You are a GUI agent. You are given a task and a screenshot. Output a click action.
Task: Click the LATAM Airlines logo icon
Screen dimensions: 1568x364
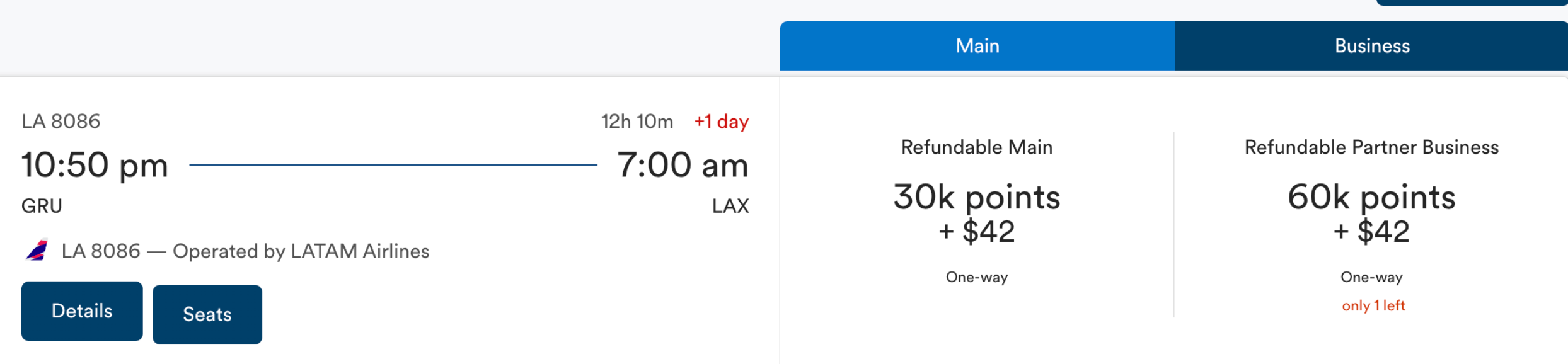(x=37, y=251)
